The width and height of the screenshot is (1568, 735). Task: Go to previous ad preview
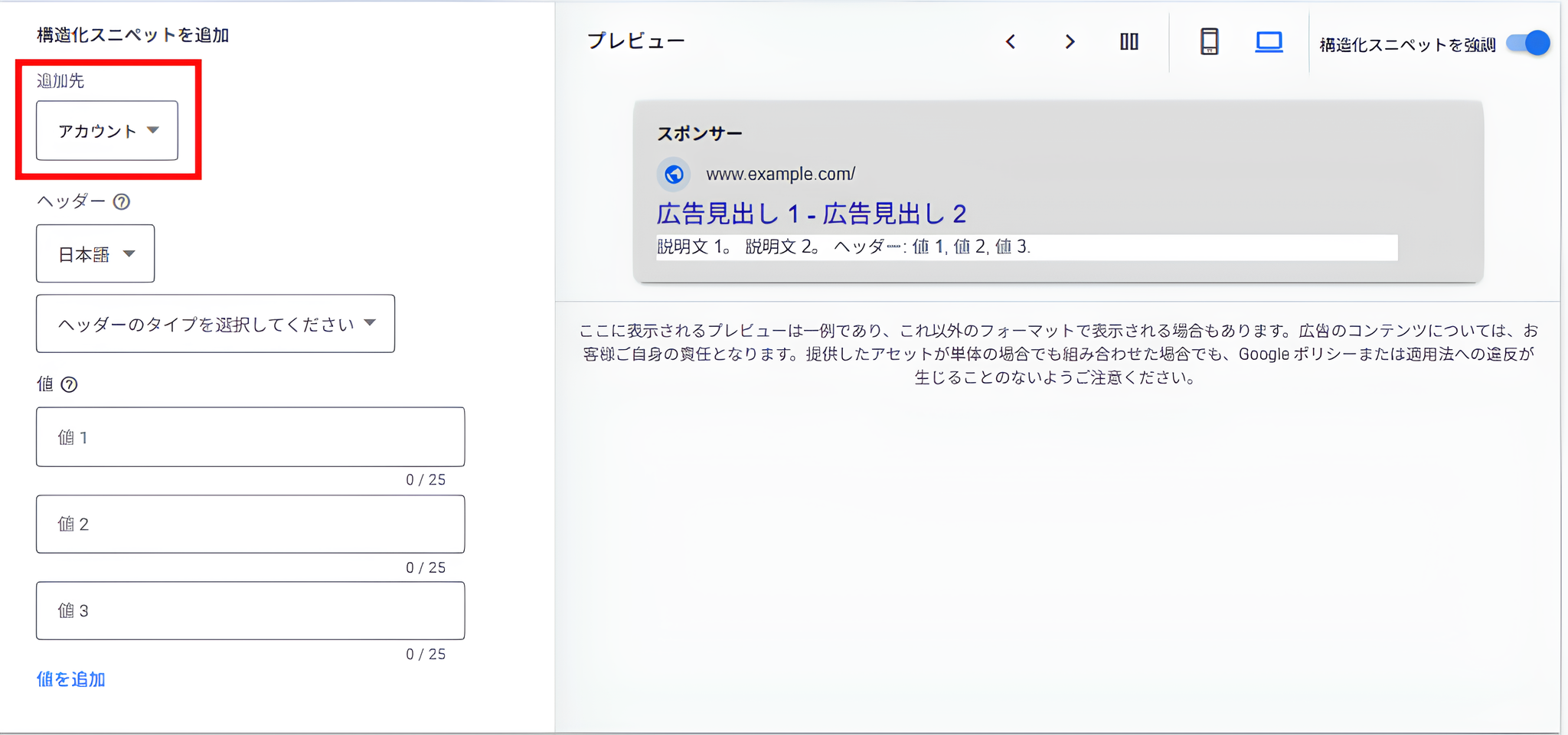1011,42
